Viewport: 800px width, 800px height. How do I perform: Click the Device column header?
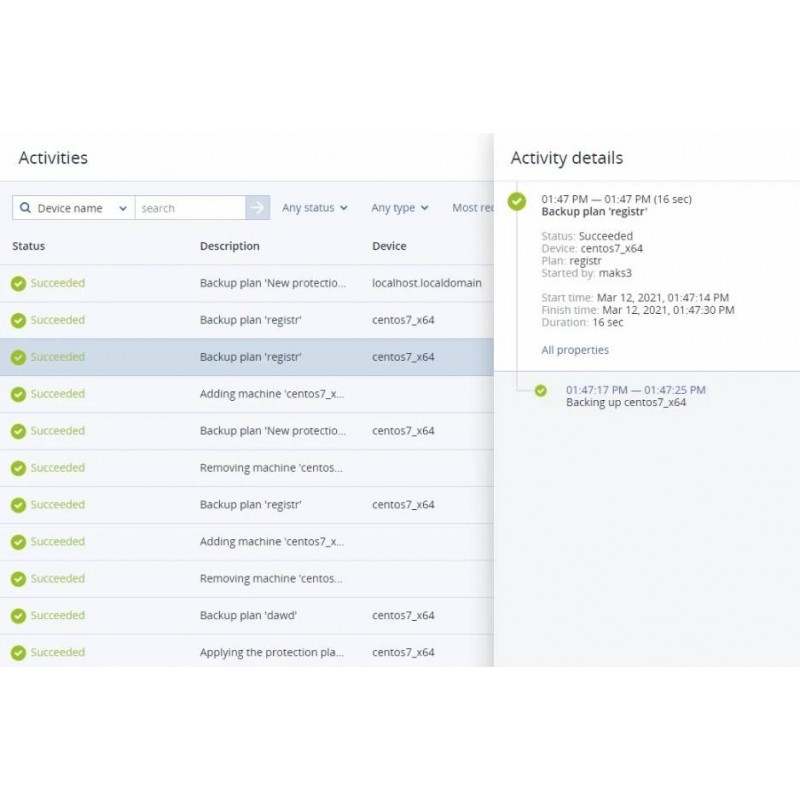click(x=389, y=246)
